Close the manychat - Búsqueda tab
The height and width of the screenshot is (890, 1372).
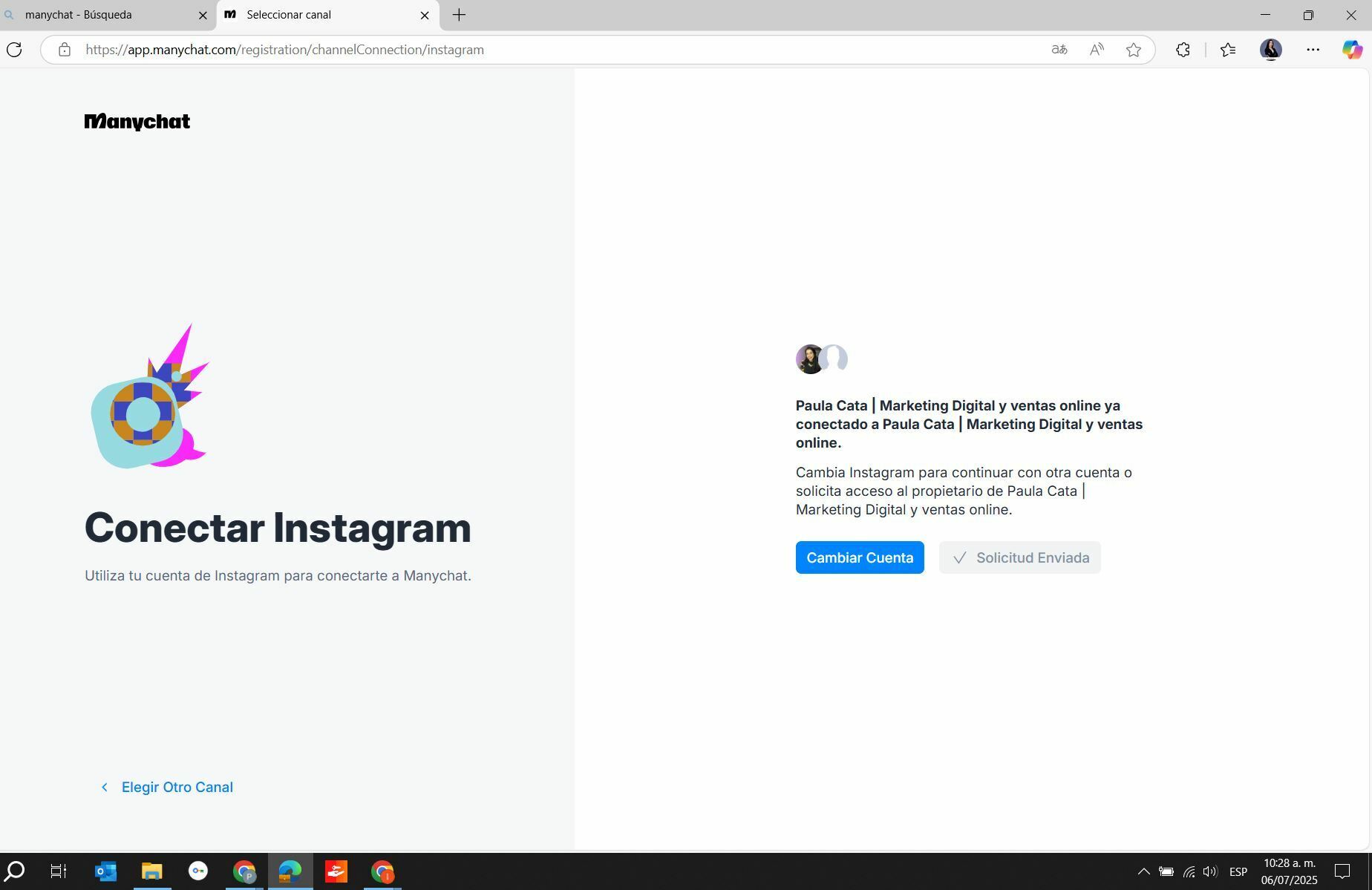pos(202,15)
